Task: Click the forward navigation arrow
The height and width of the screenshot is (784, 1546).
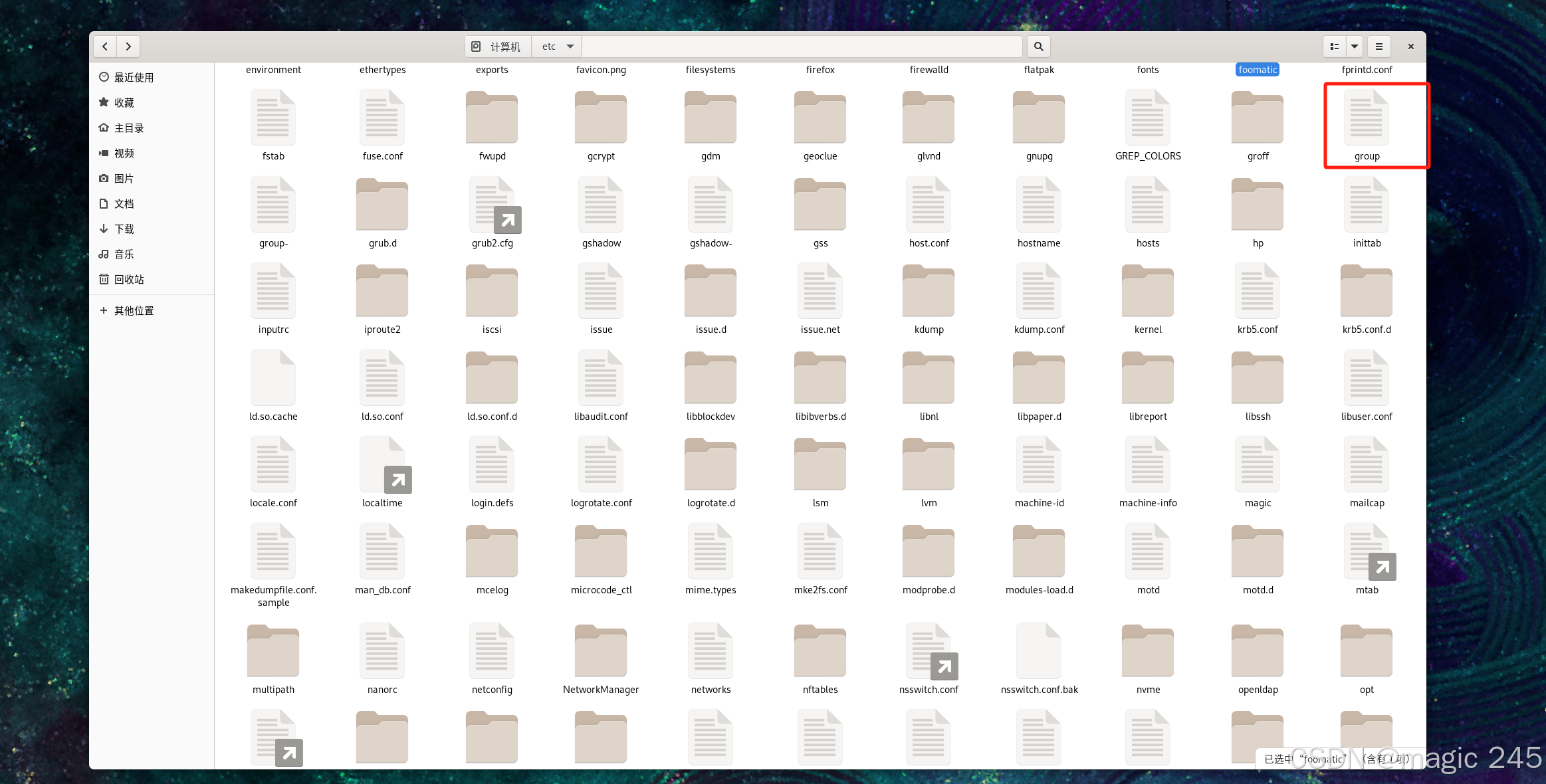Action: coord(128,47)
